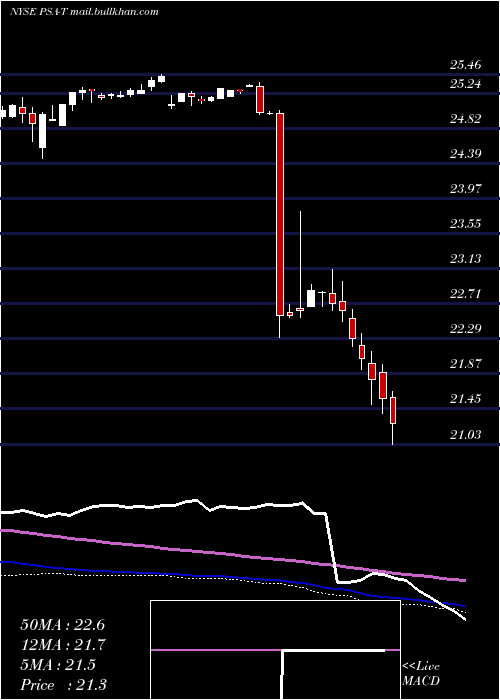
Task: Click the 21.03 price axis label
Action: (x=466, y=434)
